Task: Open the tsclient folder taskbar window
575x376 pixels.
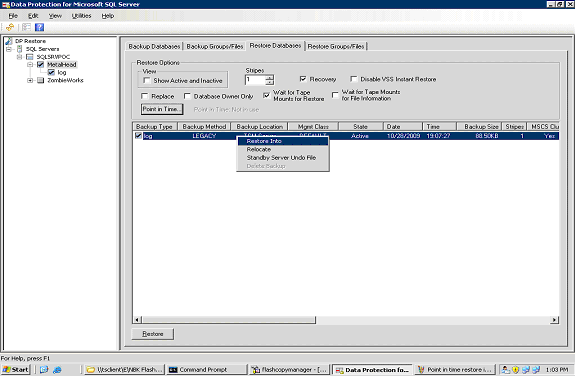Action: coord(125,370)
